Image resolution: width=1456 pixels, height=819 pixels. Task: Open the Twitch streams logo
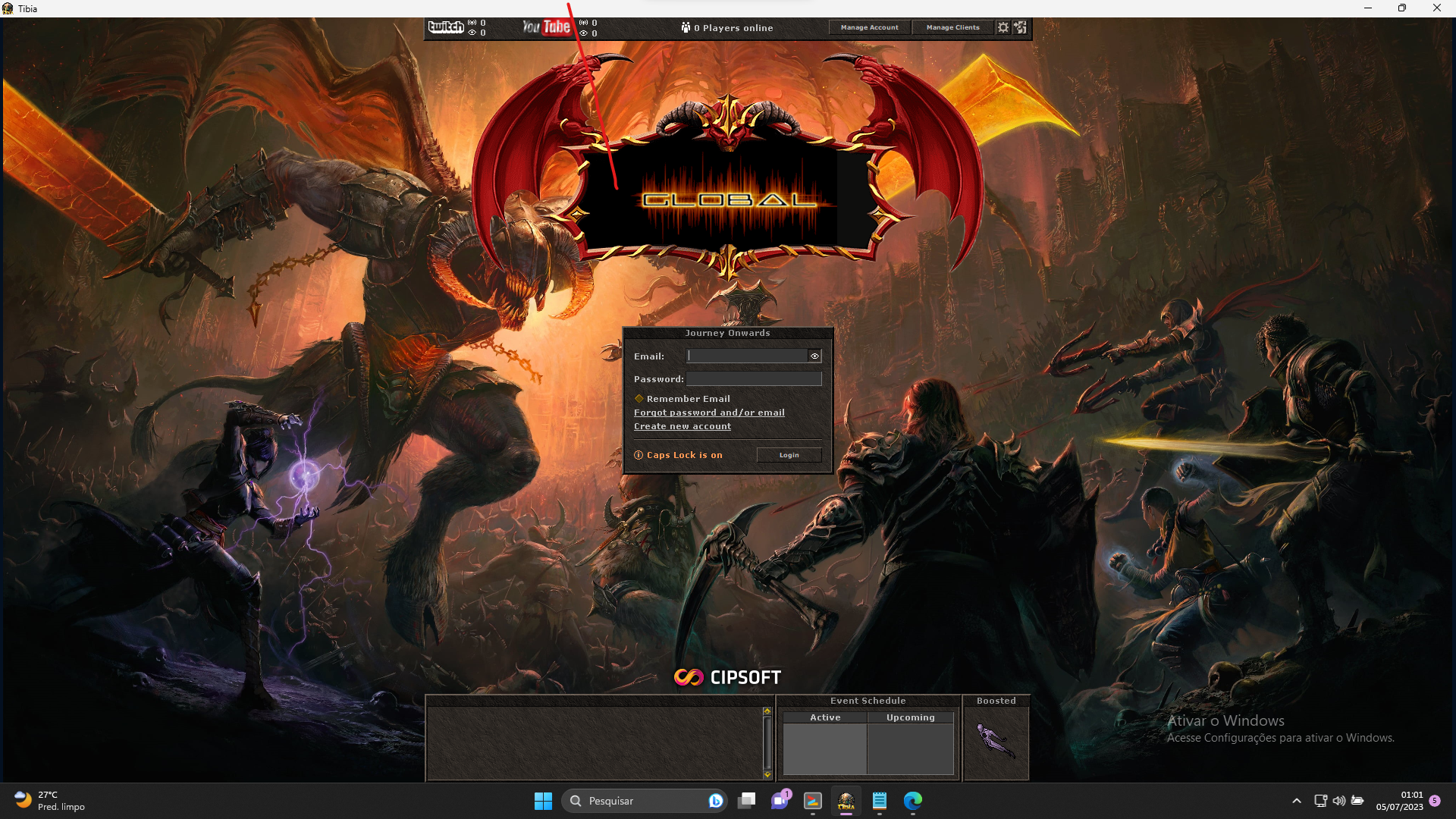[x=446, y=27]
